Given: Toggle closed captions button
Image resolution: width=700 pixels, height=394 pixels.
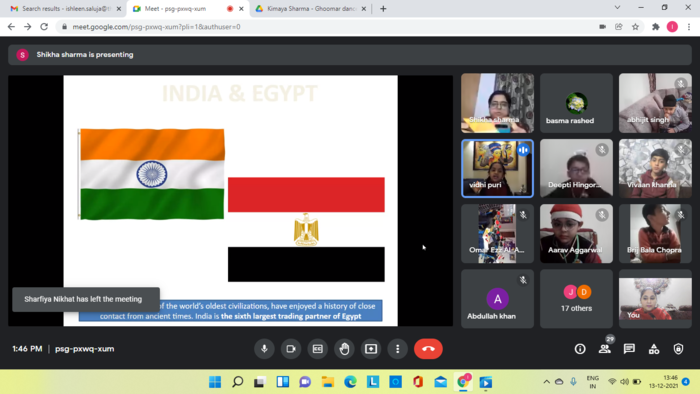Looking at the screenshot, I should pos(317,349).
